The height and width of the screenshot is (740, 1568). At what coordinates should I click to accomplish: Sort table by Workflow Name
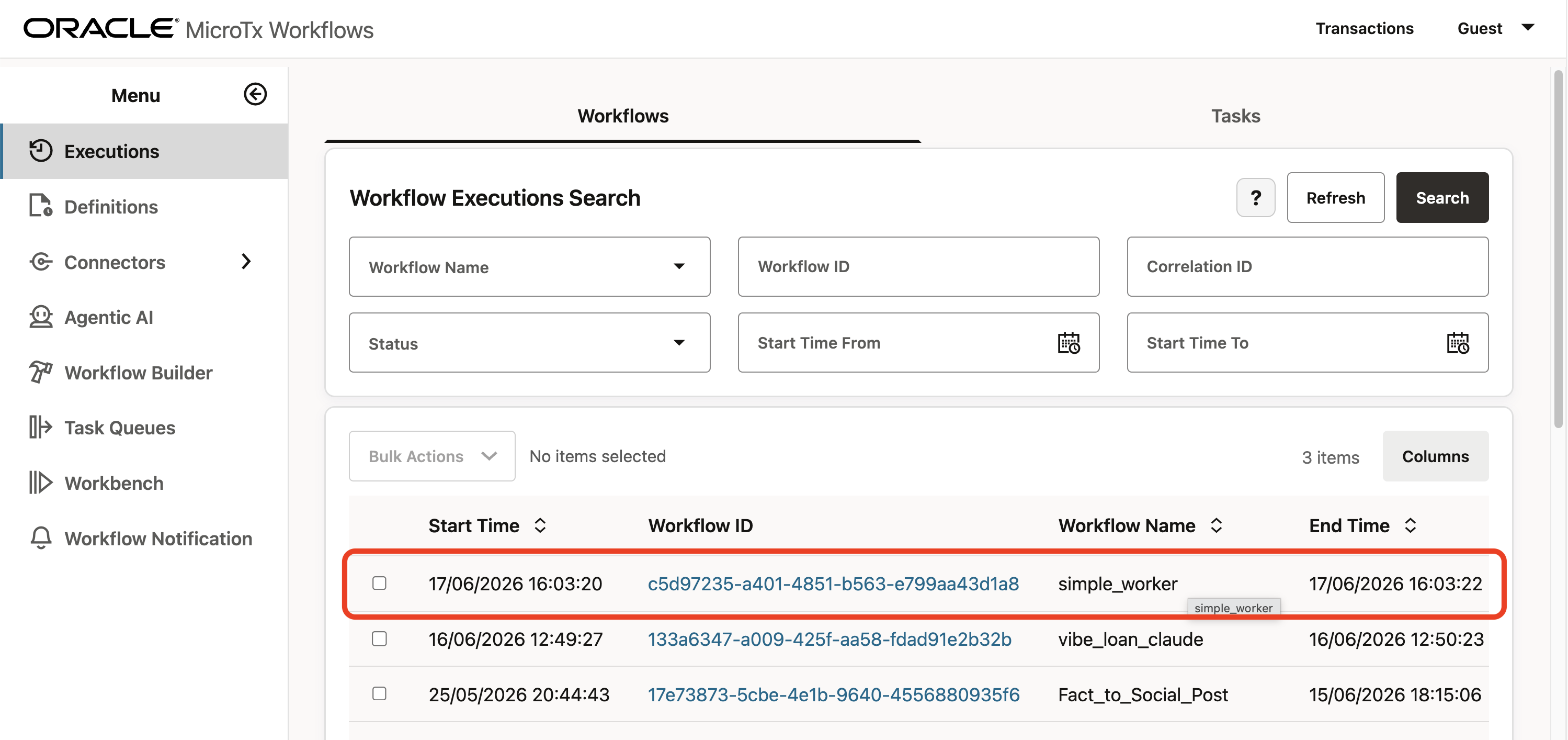[x=1216, y=525]
